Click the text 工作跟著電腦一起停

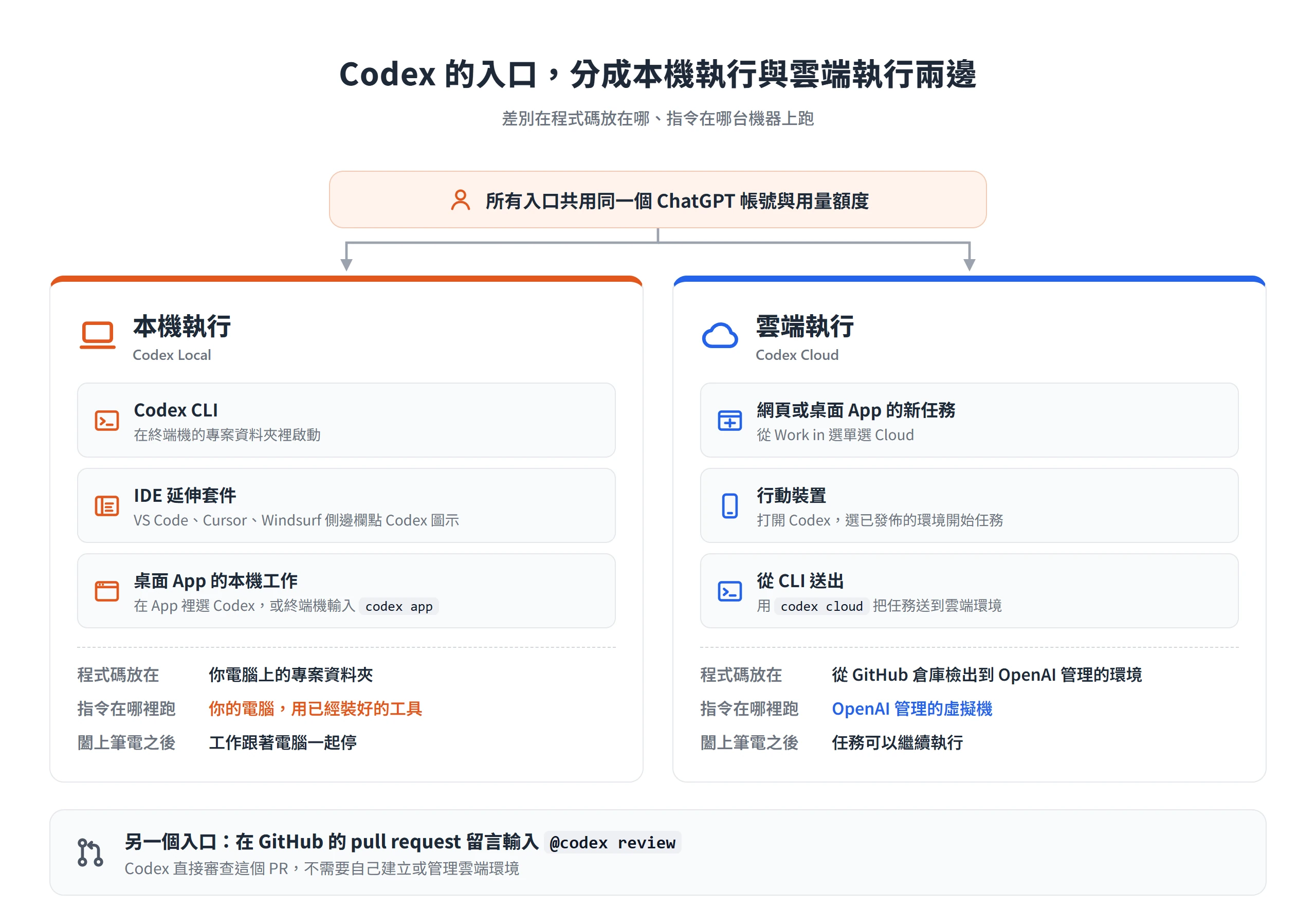tap(283, 742)
